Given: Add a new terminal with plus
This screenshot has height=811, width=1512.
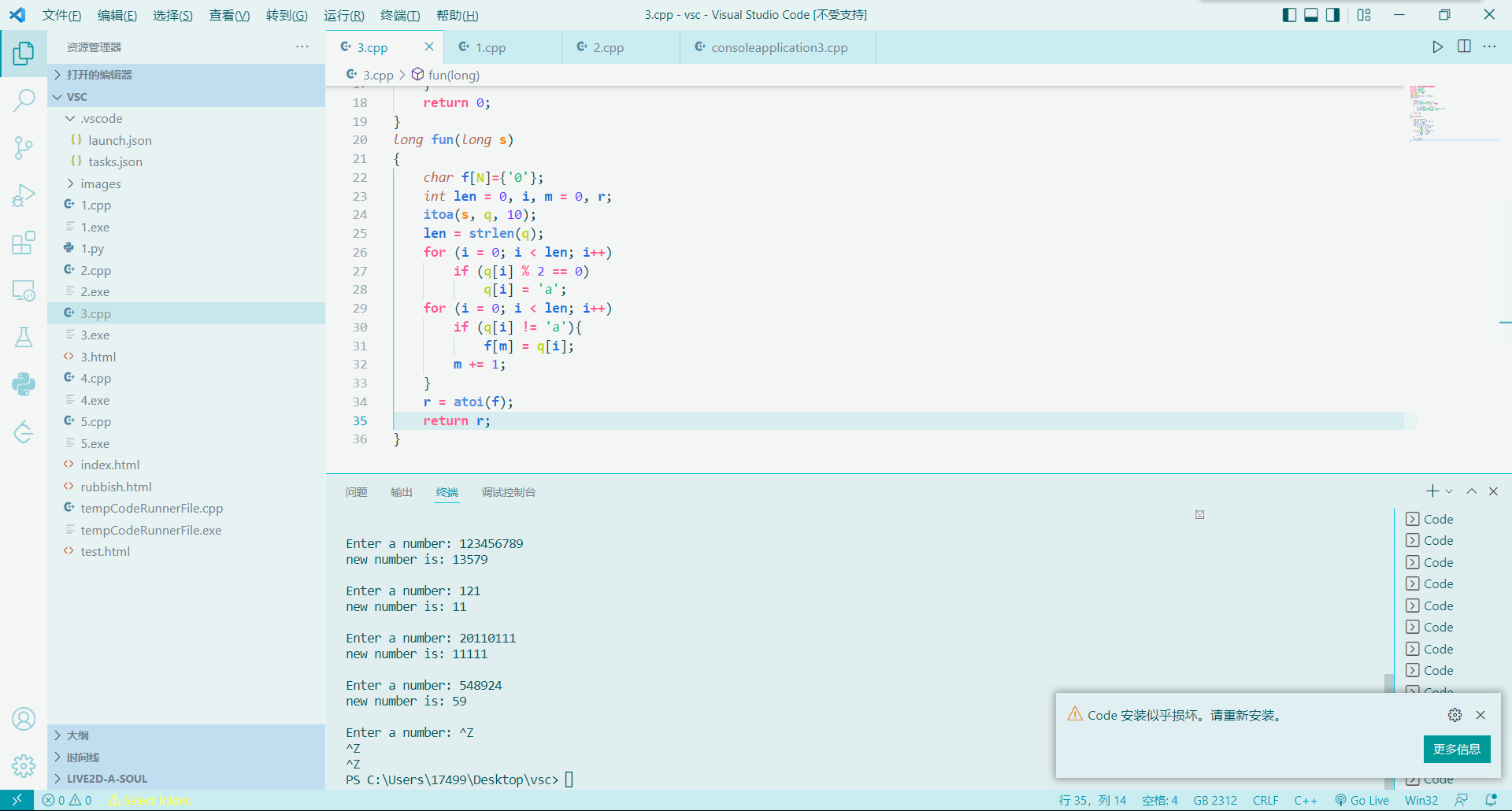Looking at the screenshot, I should click(1432, 491).
